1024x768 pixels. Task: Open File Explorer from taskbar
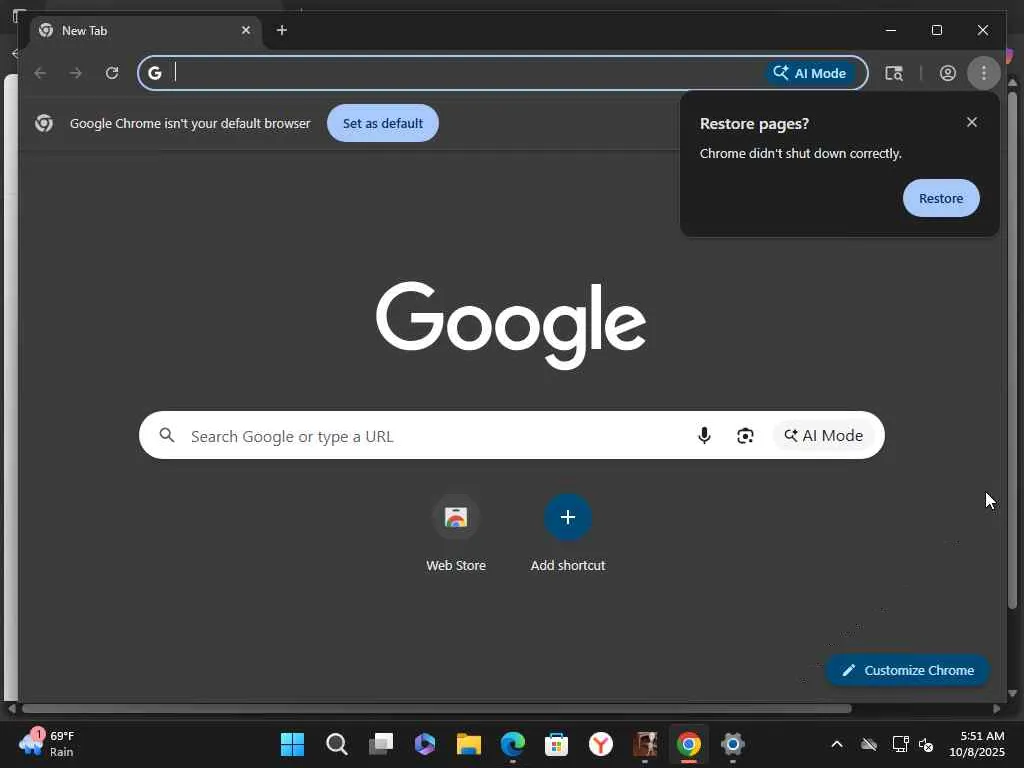[469, 744]
